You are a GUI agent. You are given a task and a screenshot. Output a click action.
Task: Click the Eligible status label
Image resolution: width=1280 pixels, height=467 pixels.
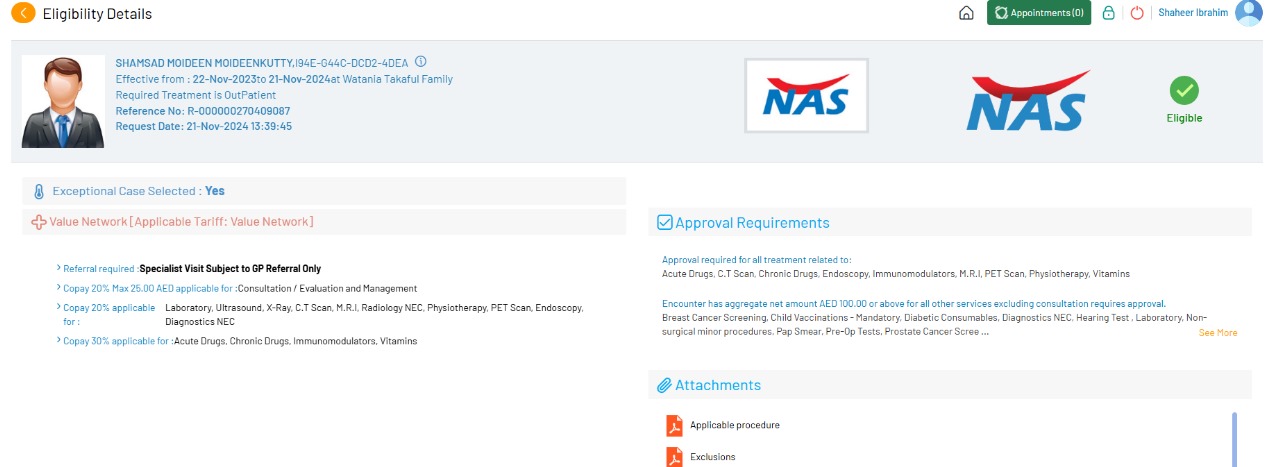coord(1185,118)
